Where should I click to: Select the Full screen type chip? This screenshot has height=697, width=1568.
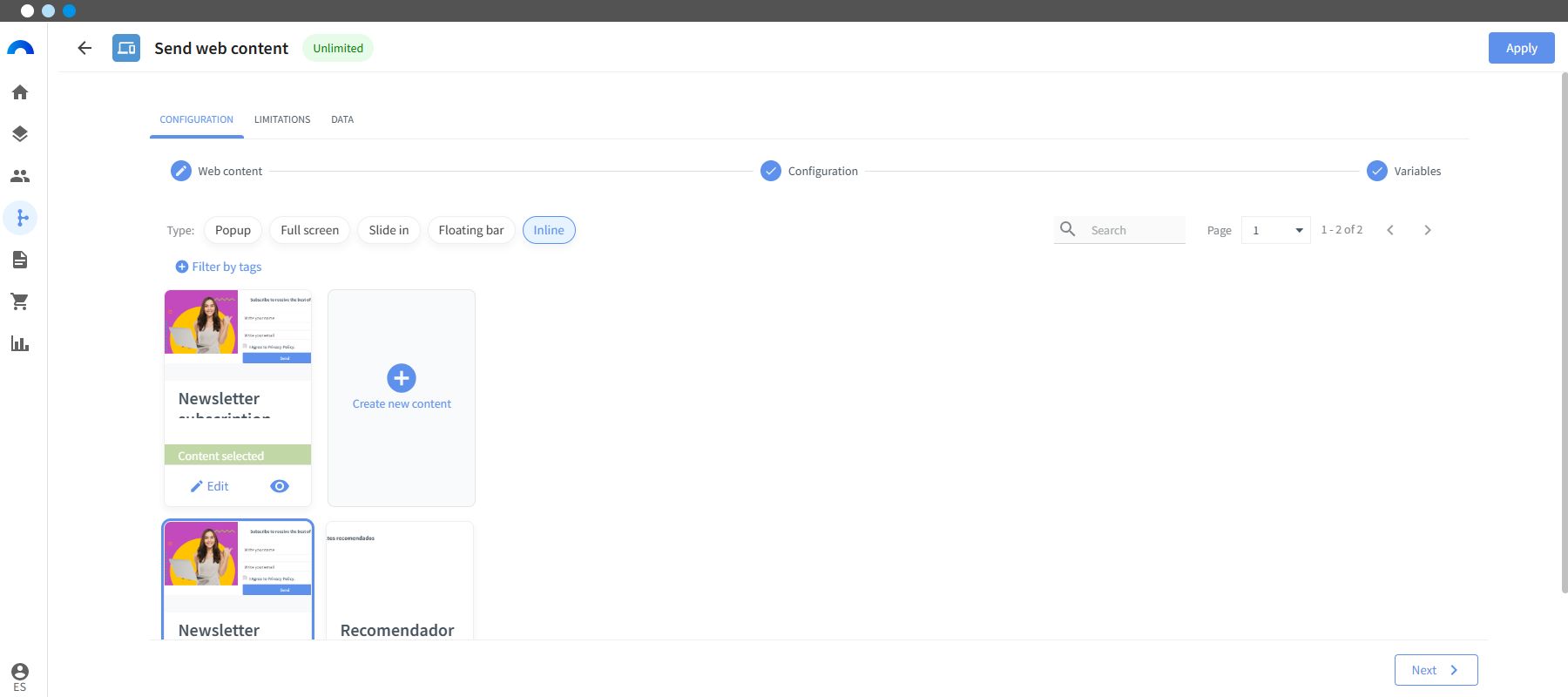point(310,230)
